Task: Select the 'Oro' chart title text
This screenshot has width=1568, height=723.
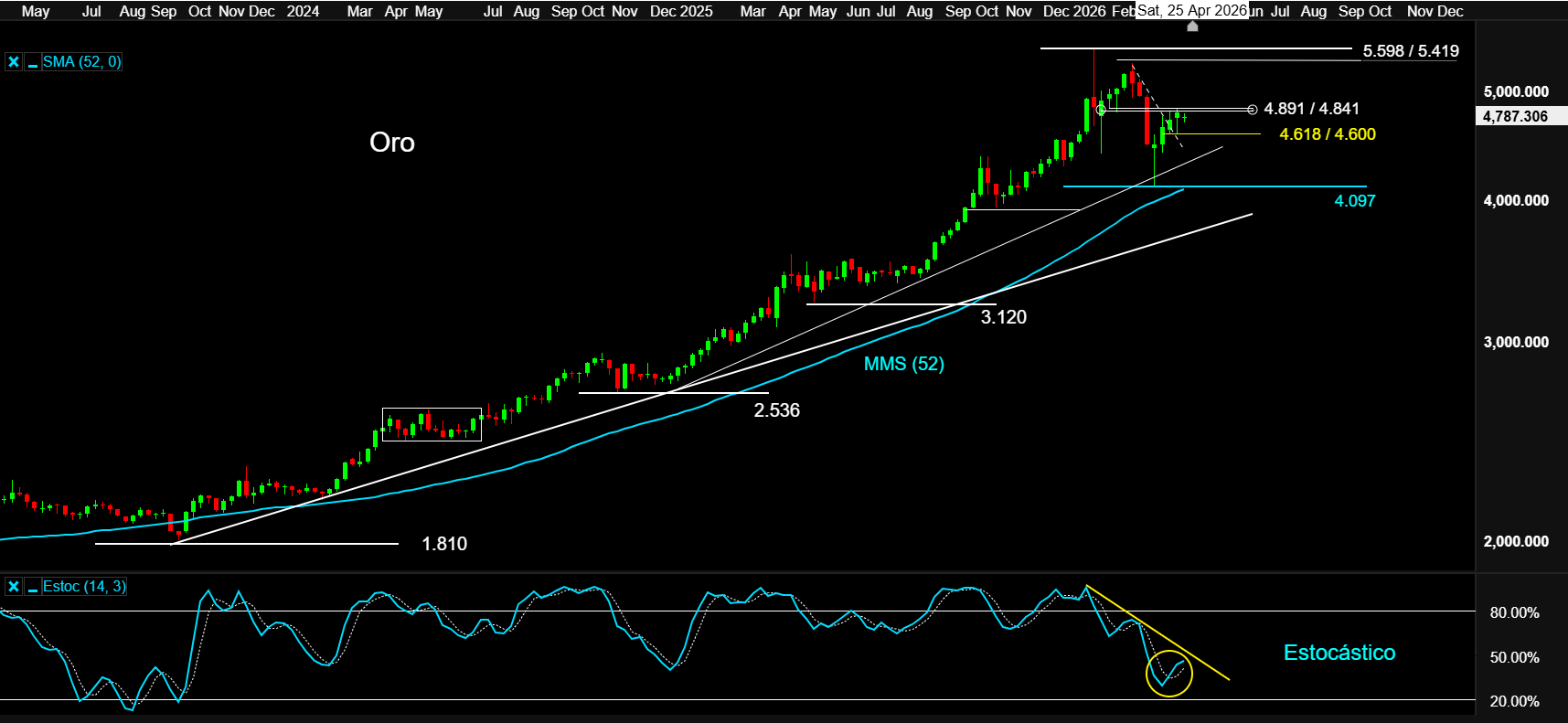Action: (392, 143)
